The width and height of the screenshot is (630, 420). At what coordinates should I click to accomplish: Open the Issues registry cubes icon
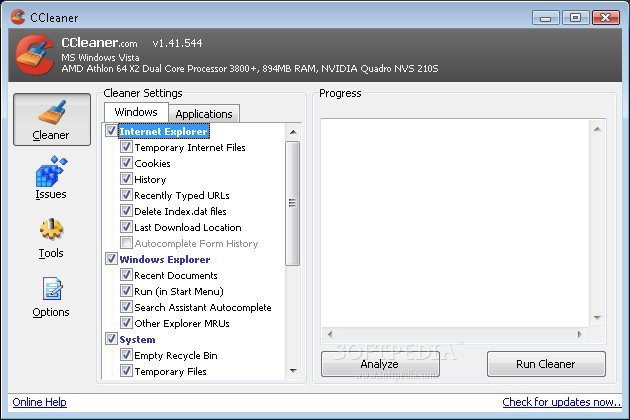point(51,171)
